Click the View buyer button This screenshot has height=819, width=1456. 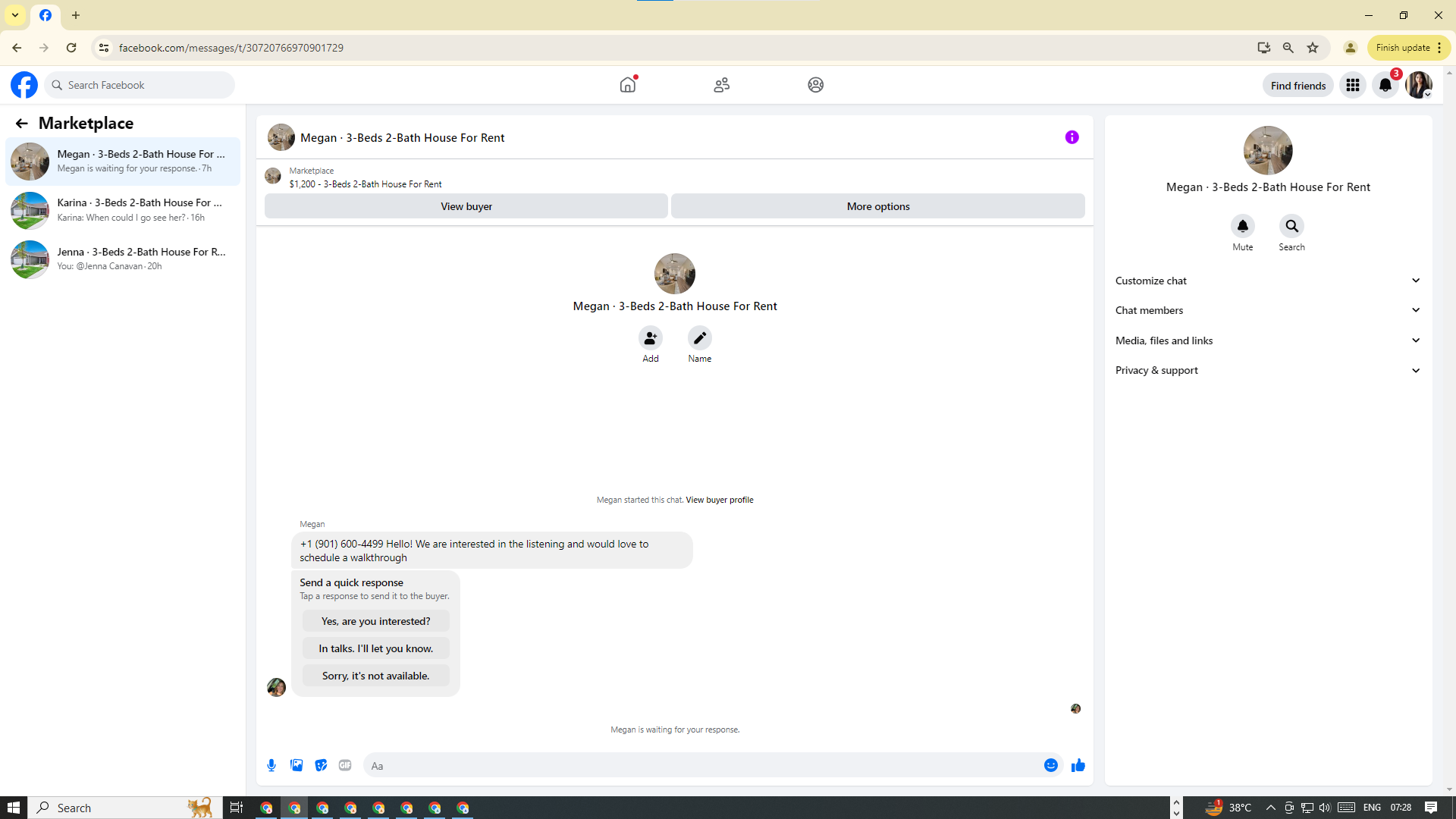466,206
